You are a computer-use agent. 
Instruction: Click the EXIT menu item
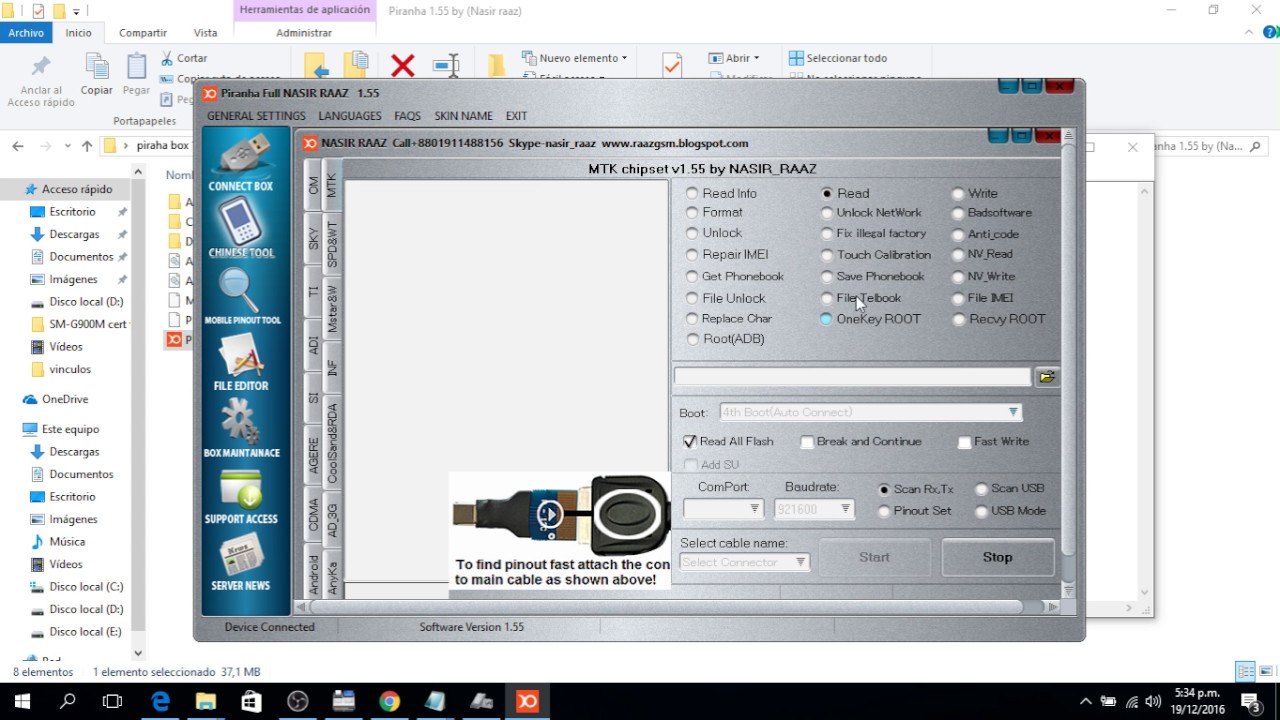click(516, 116)
